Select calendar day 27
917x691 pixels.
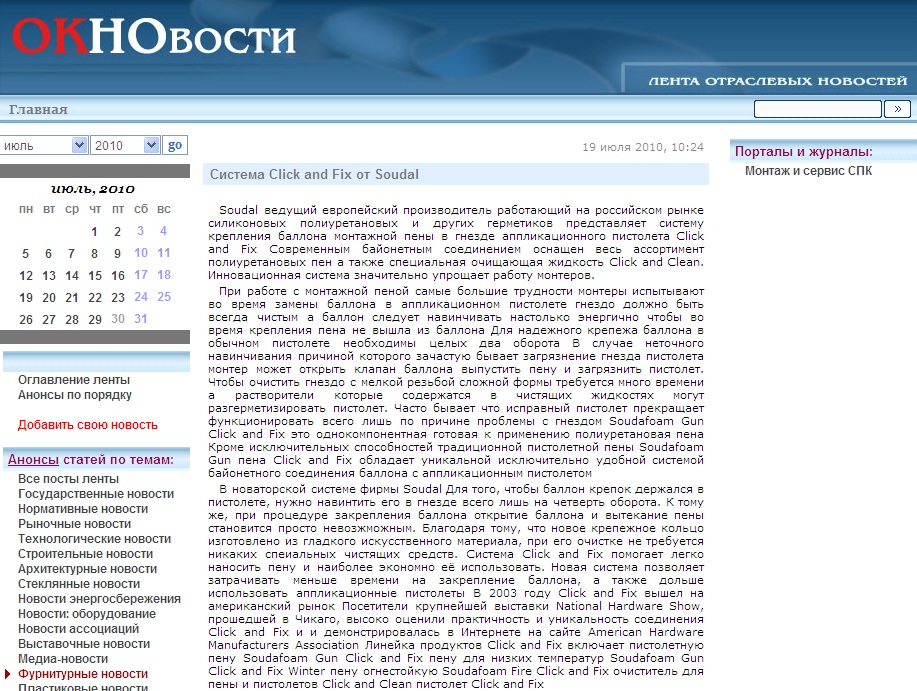[x=49, y=320]
